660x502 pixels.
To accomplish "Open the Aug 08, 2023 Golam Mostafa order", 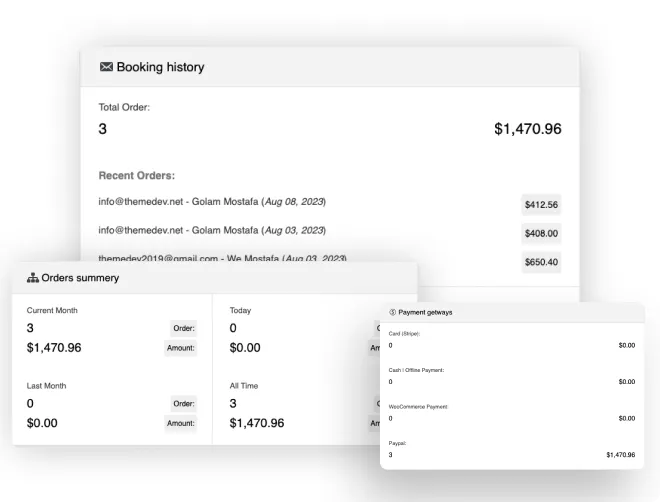I will (x=212, y=202).
